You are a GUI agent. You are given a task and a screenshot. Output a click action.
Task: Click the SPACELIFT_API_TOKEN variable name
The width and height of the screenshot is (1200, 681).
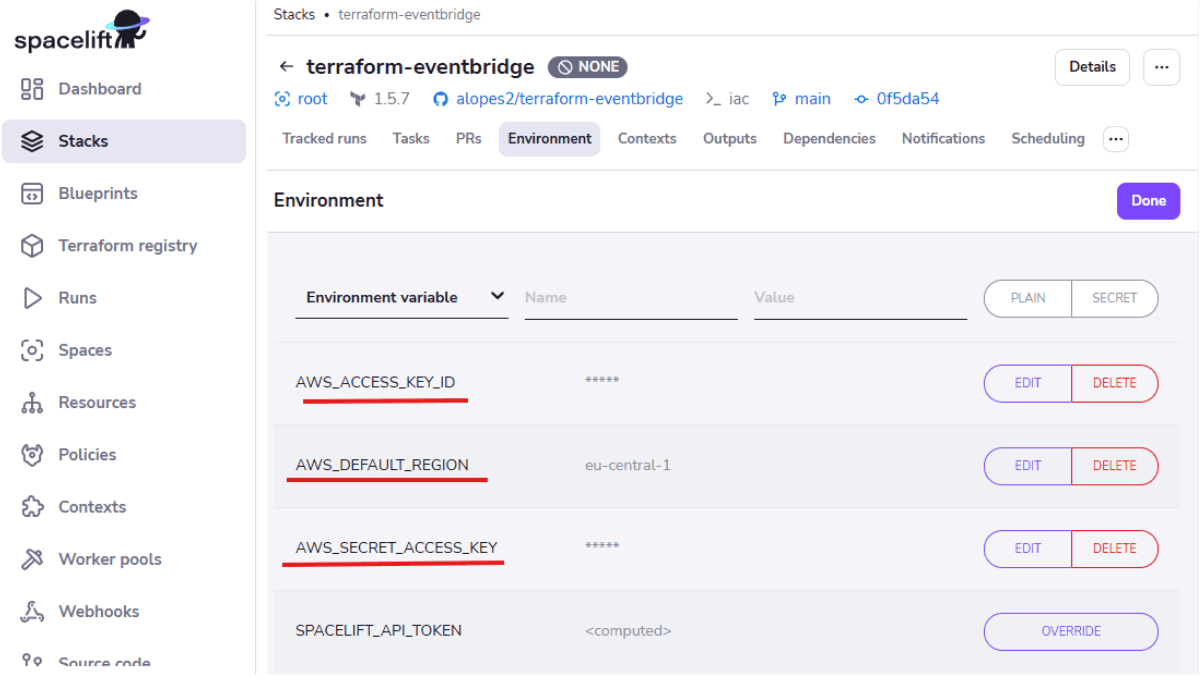(378, 631)
